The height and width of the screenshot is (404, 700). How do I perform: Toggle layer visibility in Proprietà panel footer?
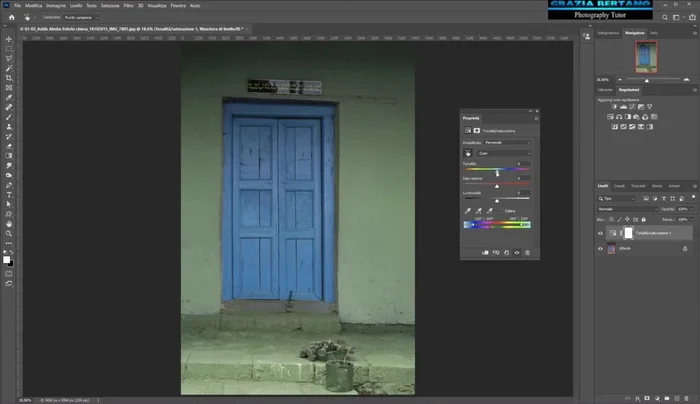click(517, 253)
